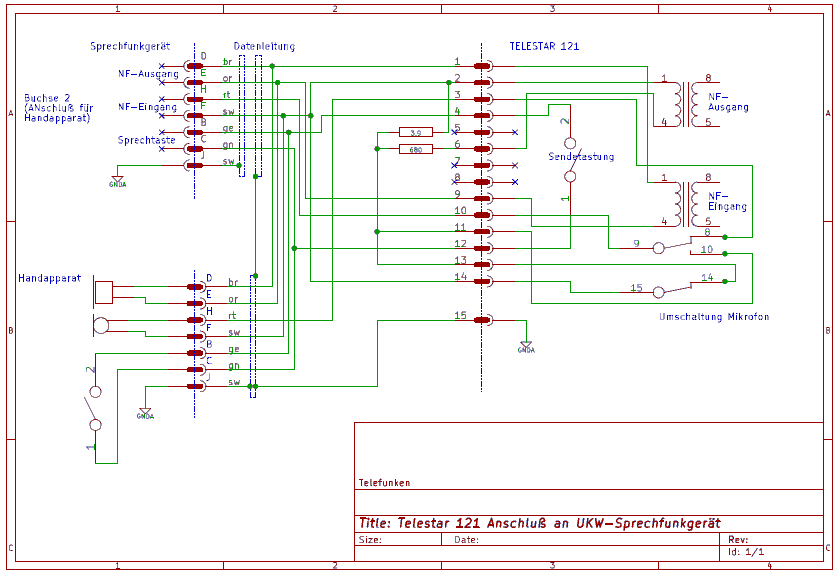Select the NF-Eingang transformer symbol

click(686, 204)
